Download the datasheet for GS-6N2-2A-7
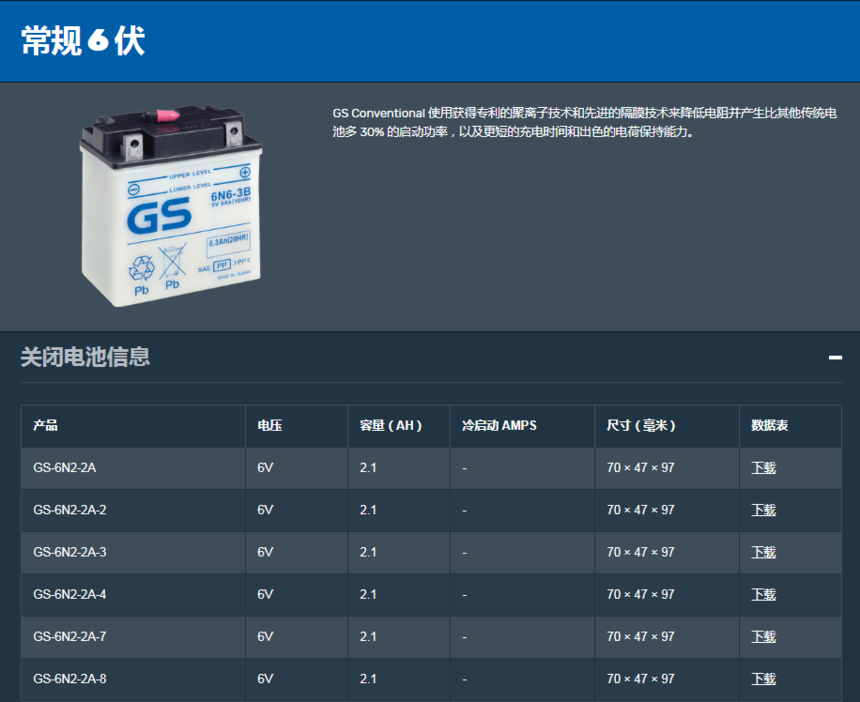860x702 pixels. [763, 637]
